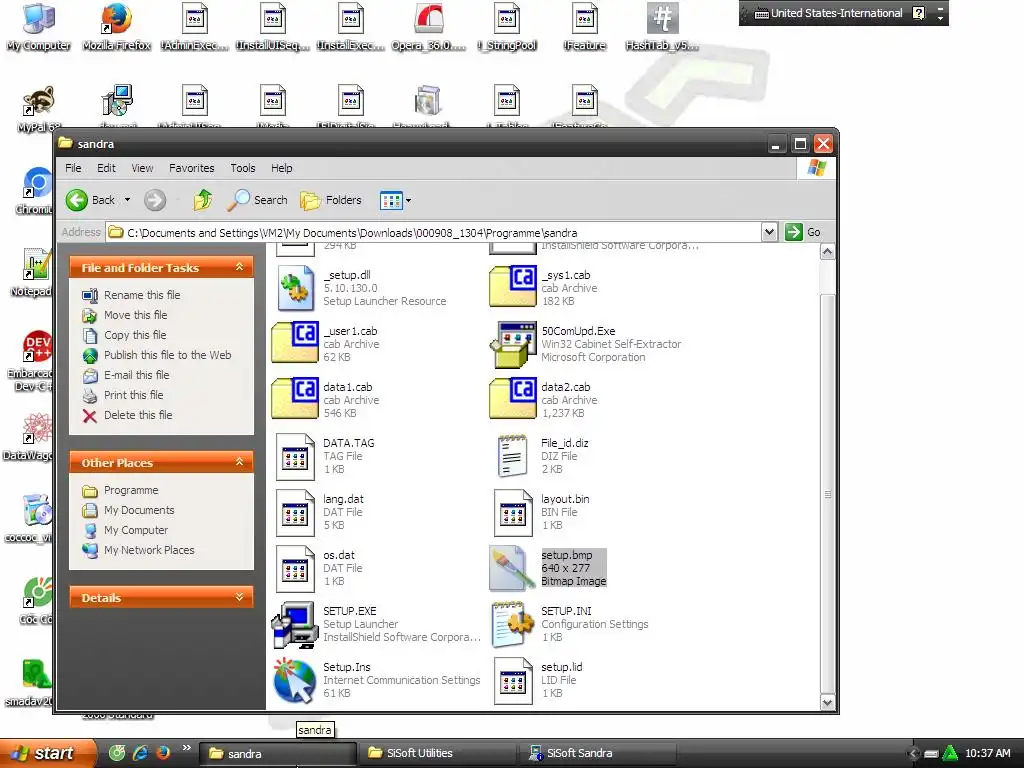This screenshot has width=1024, height=768.
Task: Toggle the Folders pane
Action: point(330,200)
